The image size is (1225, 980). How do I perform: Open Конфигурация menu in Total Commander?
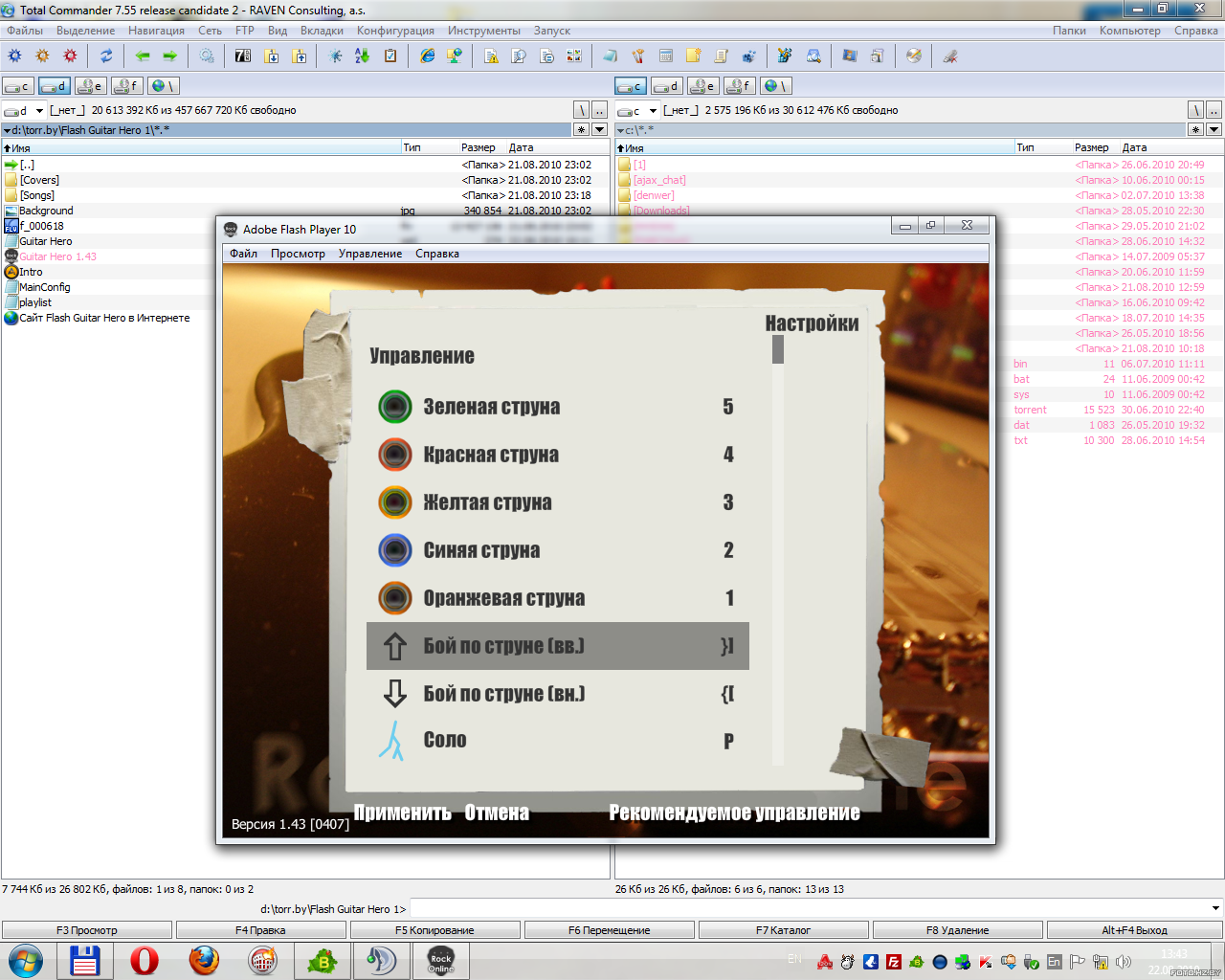[x=395, y=31]
